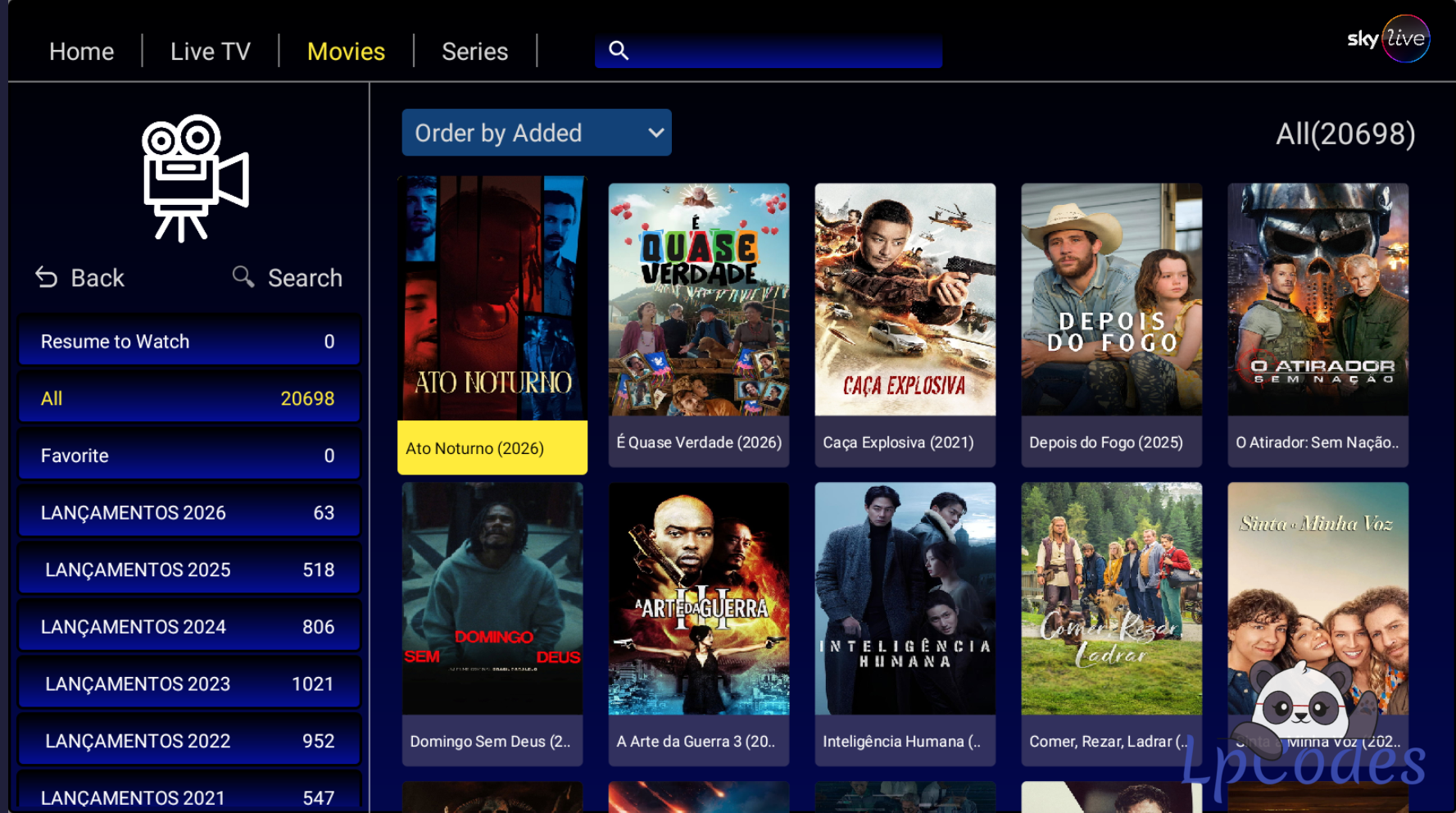Click the Sky Live logo
The image size is (1456, 813).
click(x=1388, y=39)
